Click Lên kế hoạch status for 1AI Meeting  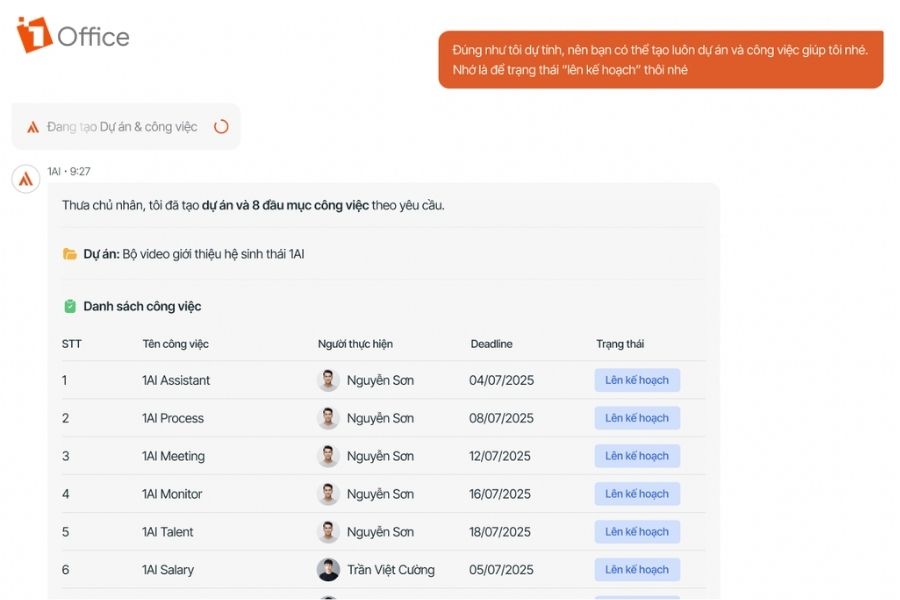(x=637, y=456)
